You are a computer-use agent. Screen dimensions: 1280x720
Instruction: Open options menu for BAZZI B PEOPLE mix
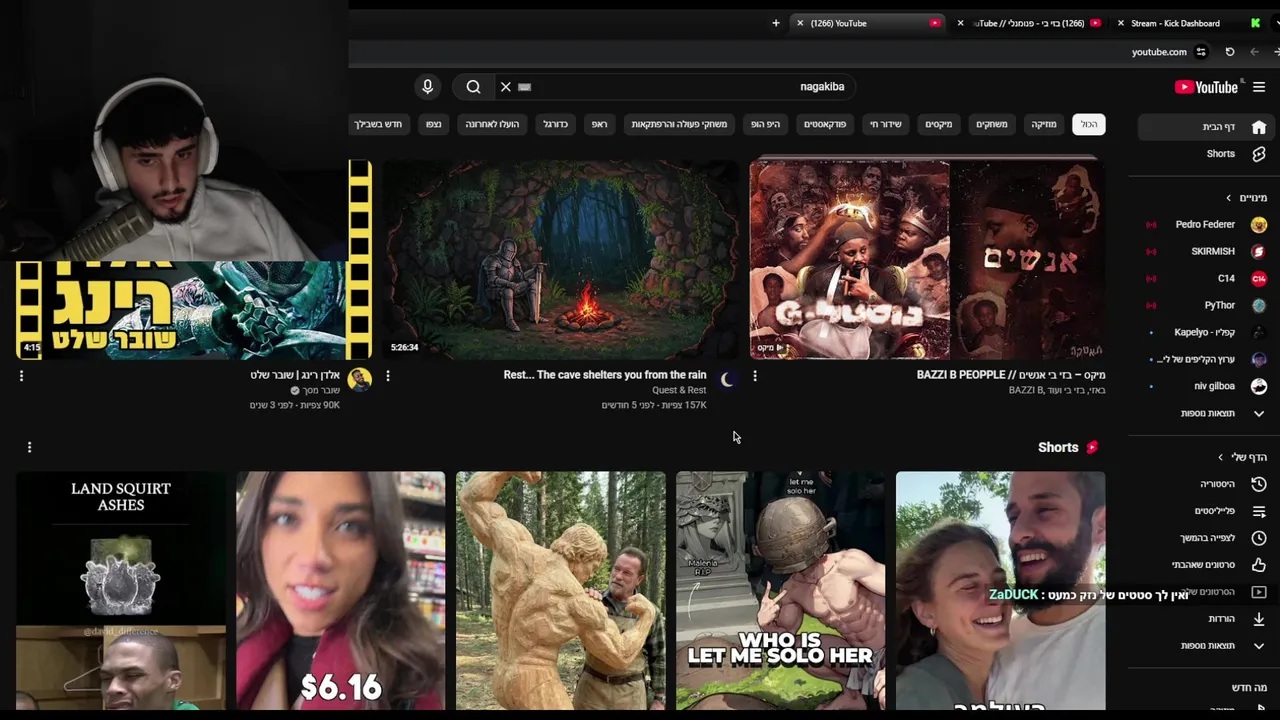[755, 376]
